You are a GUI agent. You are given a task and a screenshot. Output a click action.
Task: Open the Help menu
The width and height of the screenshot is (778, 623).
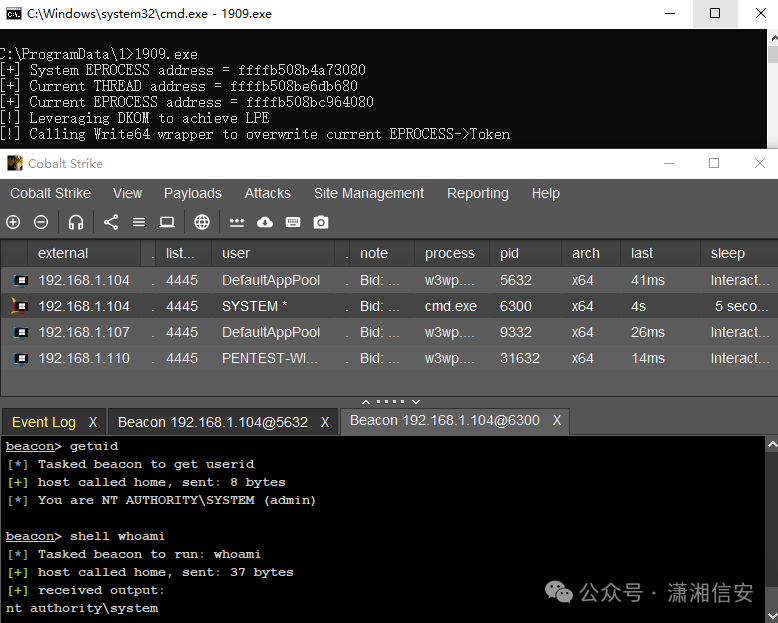(545, 193)
